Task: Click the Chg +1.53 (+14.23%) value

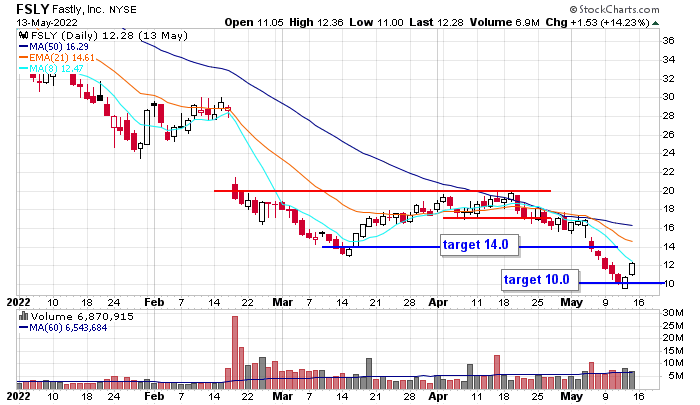Action: pos(597,22)
